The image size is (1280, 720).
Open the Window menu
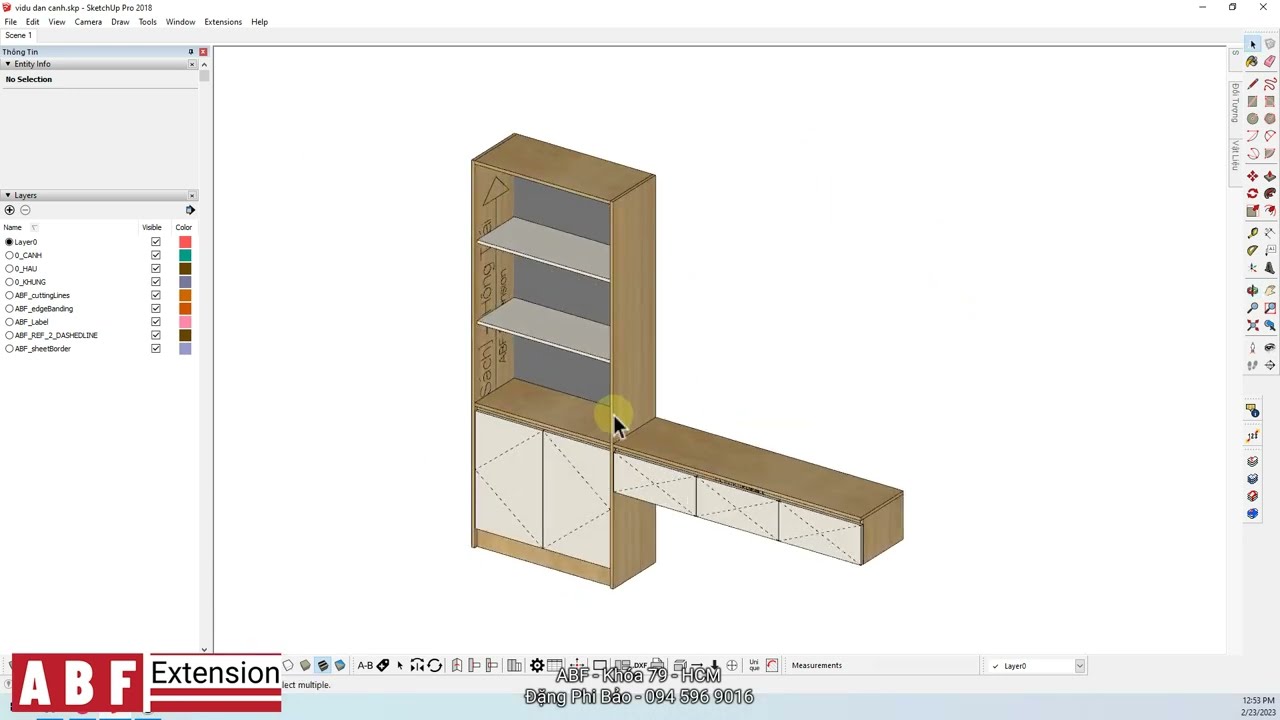(x=180, y=22)
